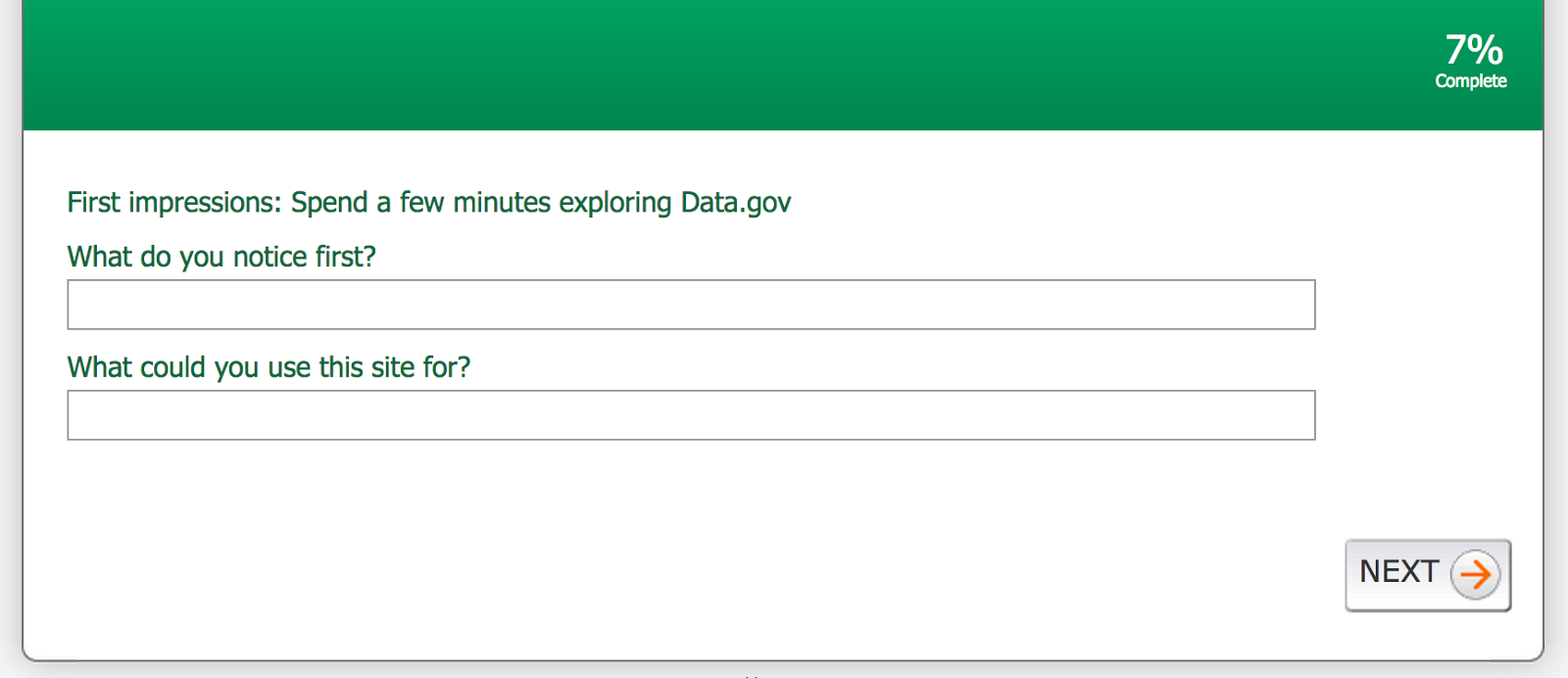Click the green header banner
The image size is (1568, 678).
686,65
